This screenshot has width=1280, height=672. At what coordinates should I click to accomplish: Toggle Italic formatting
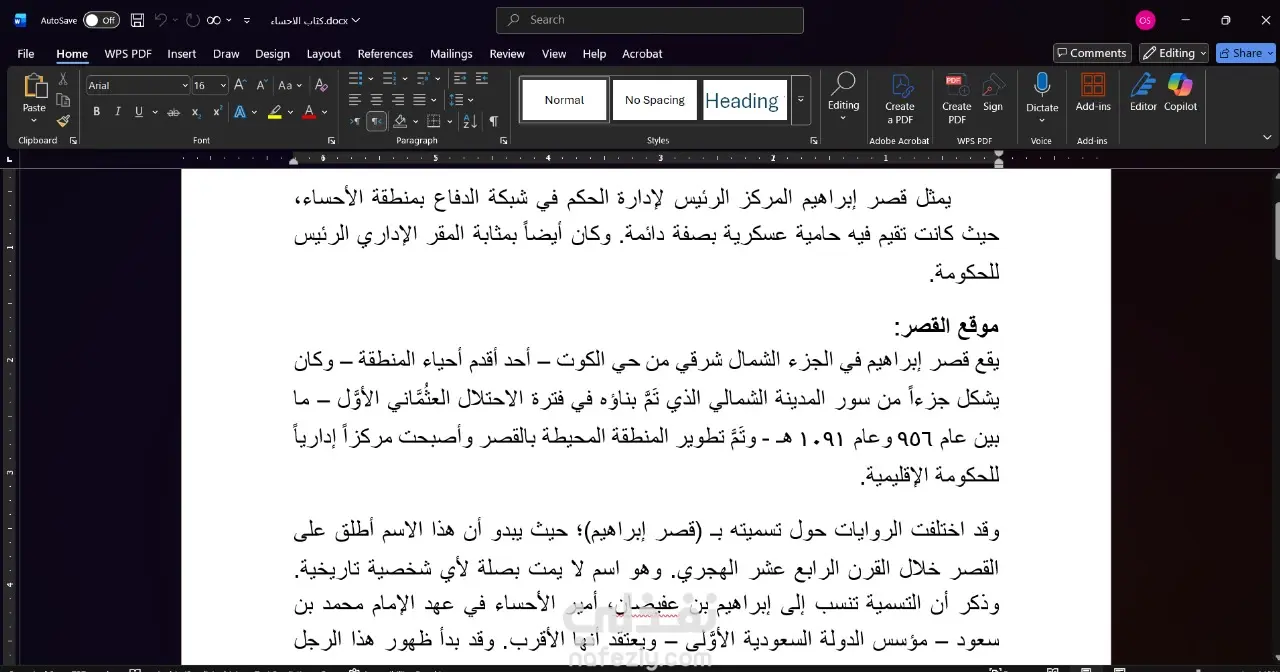pyautogui.click(x=117, y=112)
